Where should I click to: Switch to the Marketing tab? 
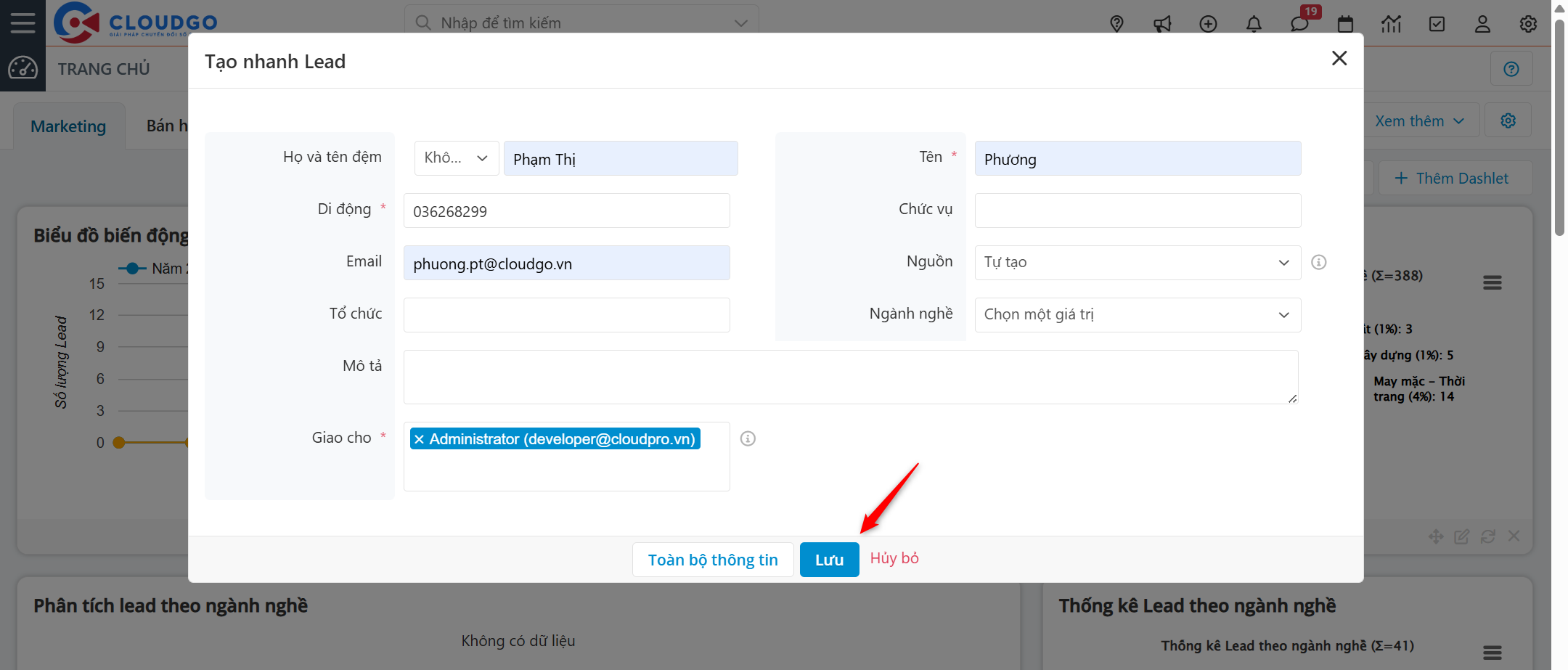point(68,126)
